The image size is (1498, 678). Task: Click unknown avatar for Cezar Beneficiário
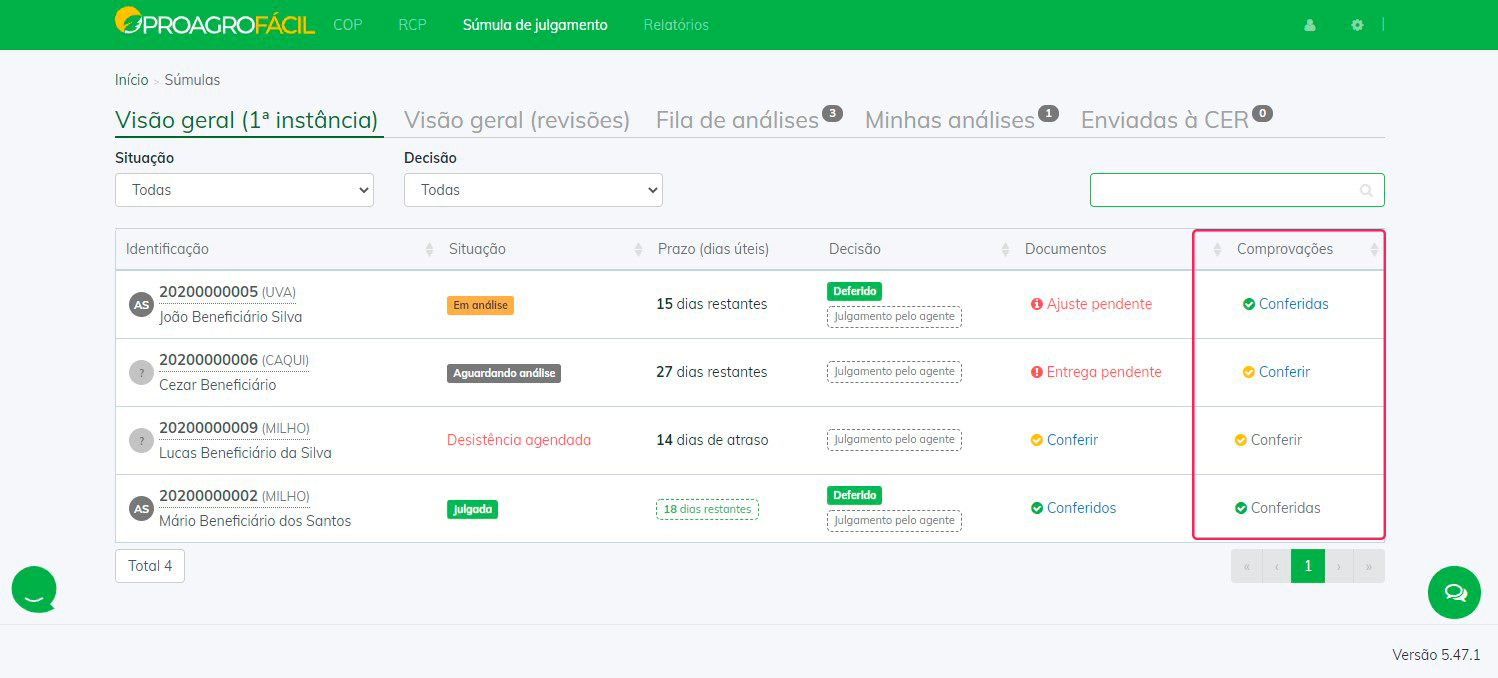point(141,372)
